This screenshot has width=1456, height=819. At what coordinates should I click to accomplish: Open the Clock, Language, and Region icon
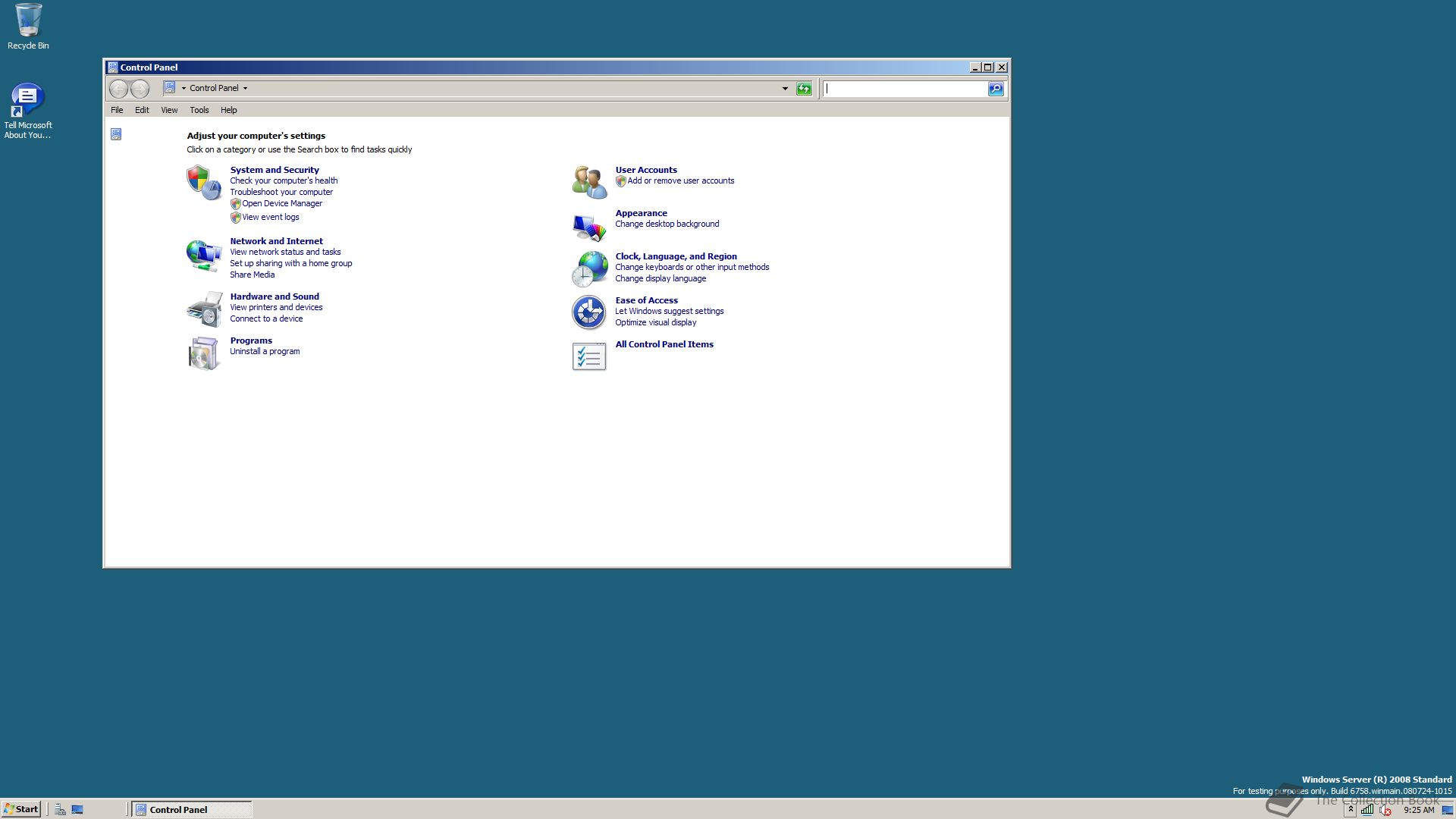point(589,269)
